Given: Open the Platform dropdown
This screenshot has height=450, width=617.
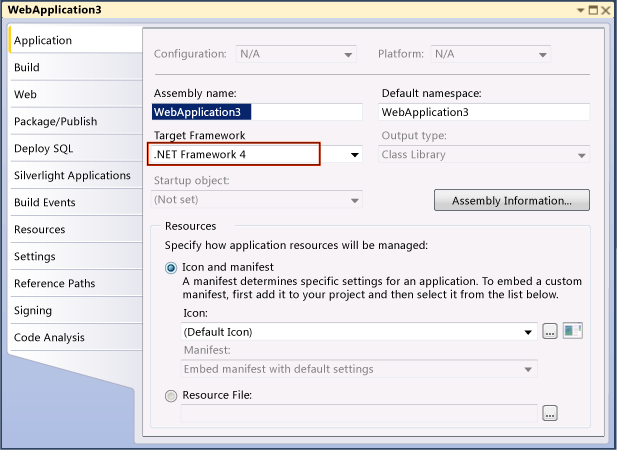Looking at the screenshot, I should click(x=490, y=54).
